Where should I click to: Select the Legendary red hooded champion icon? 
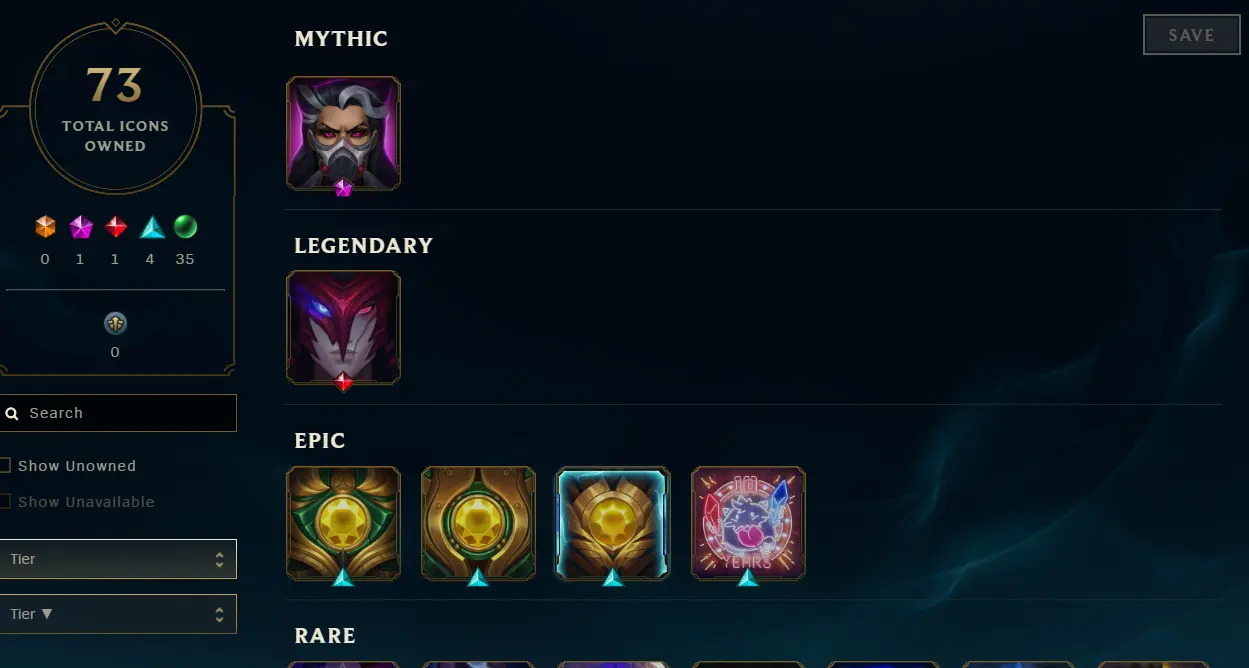[343, 327]
